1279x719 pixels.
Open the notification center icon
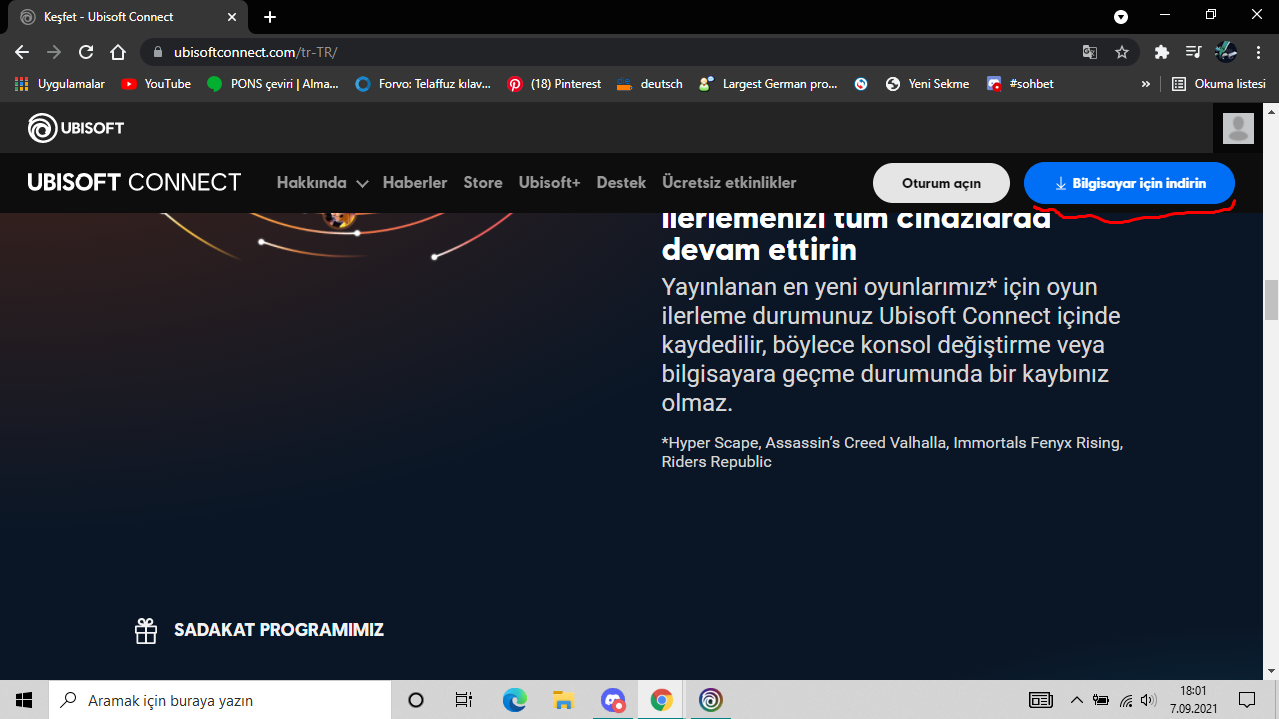coord(1247,700)
